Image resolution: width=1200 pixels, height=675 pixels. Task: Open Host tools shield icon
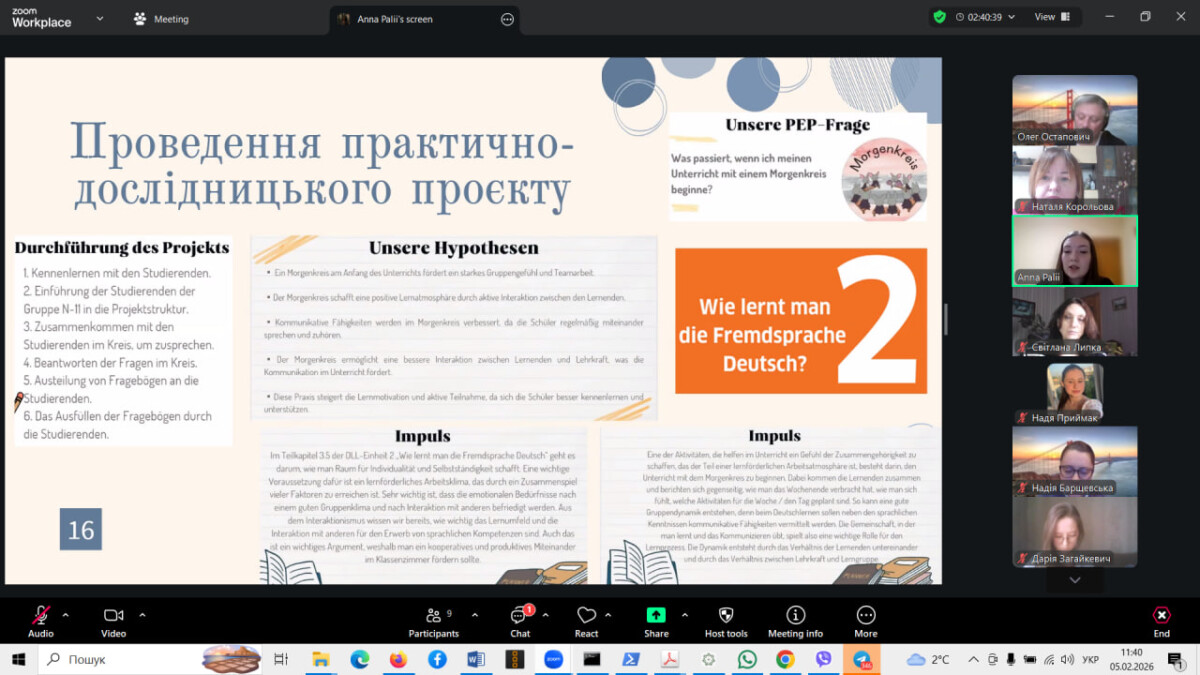click(726, 616)
